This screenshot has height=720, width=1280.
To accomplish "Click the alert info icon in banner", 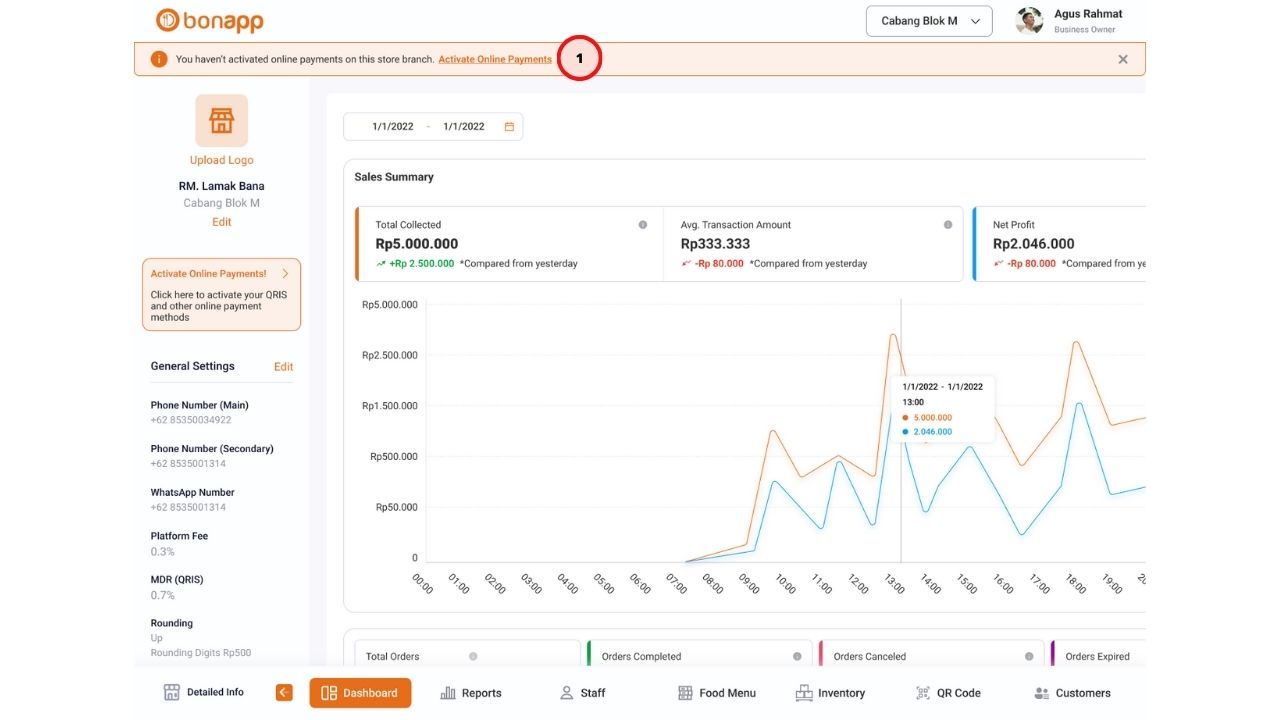I will coord(158,59).
